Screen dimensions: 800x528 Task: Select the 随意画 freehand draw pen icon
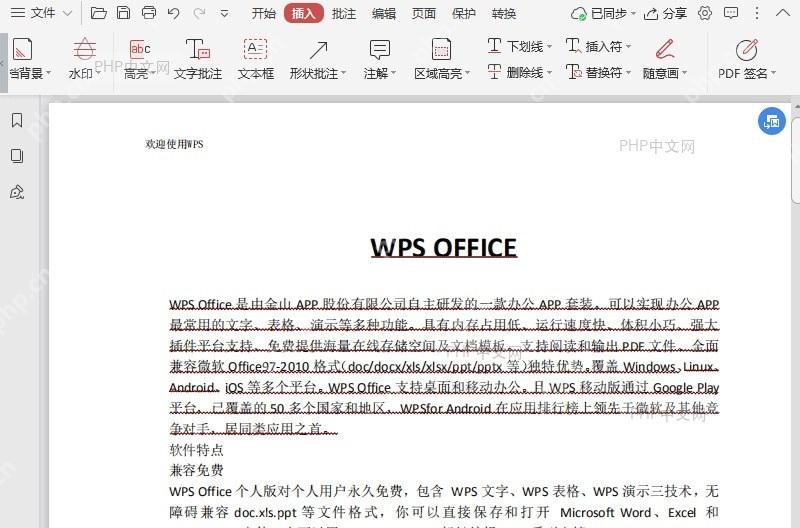[665, 49]
